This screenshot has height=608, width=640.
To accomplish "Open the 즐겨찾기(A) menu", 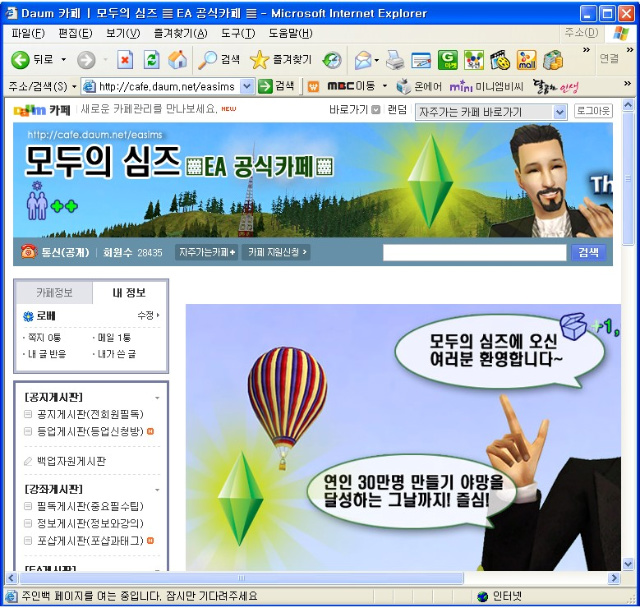I will [x=180, y=33].
